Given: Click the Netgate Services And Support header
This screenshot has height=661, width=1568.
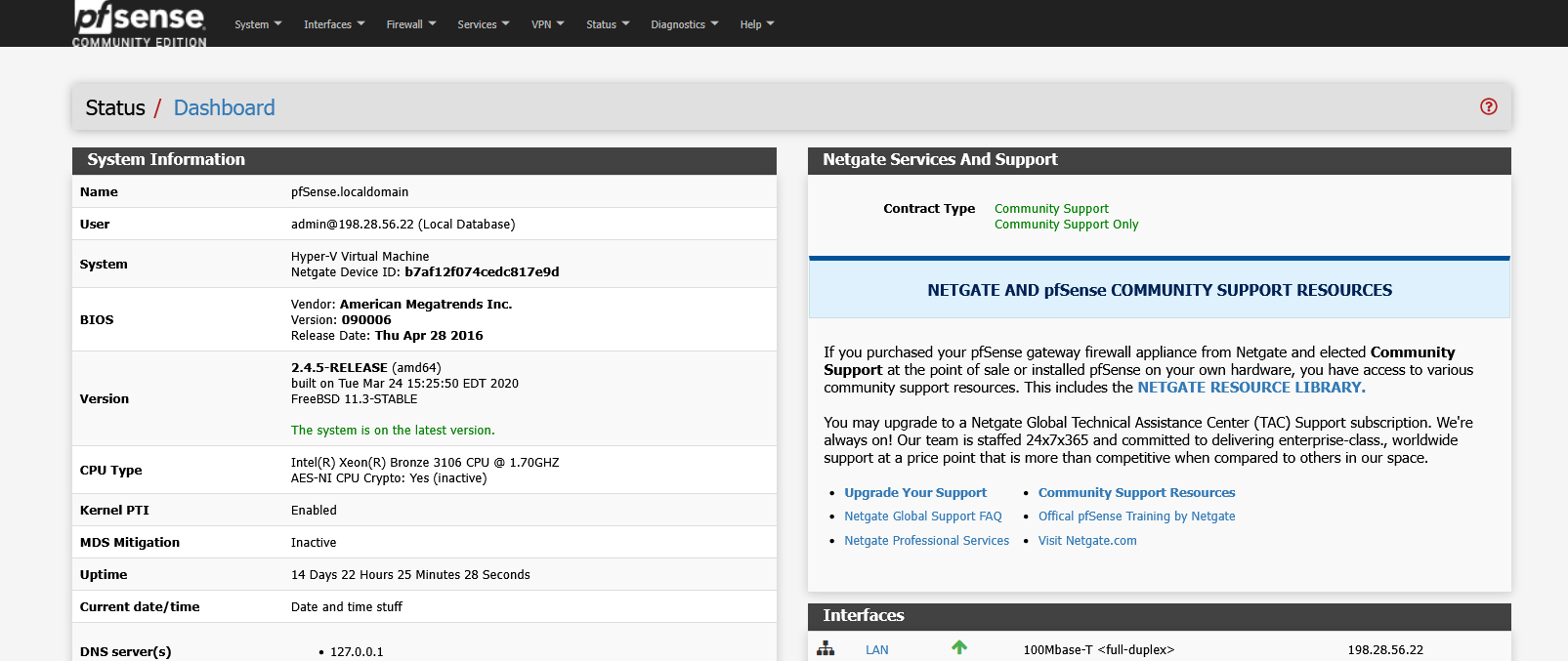Looking at the screenshot, I should [x=1160, y=160].
